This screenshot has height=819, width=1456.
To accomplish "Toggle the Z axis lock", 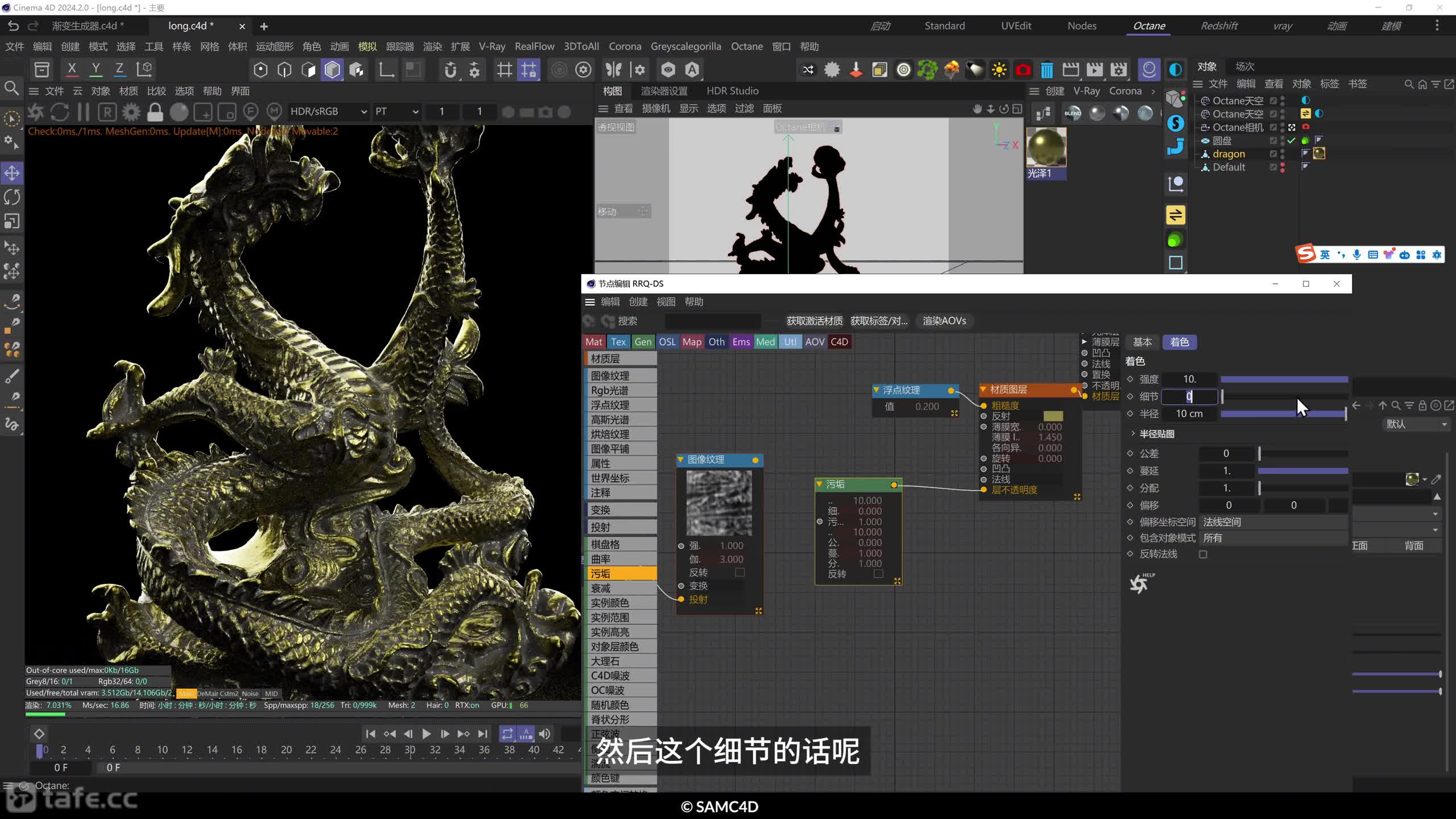I will pos(119,69).
